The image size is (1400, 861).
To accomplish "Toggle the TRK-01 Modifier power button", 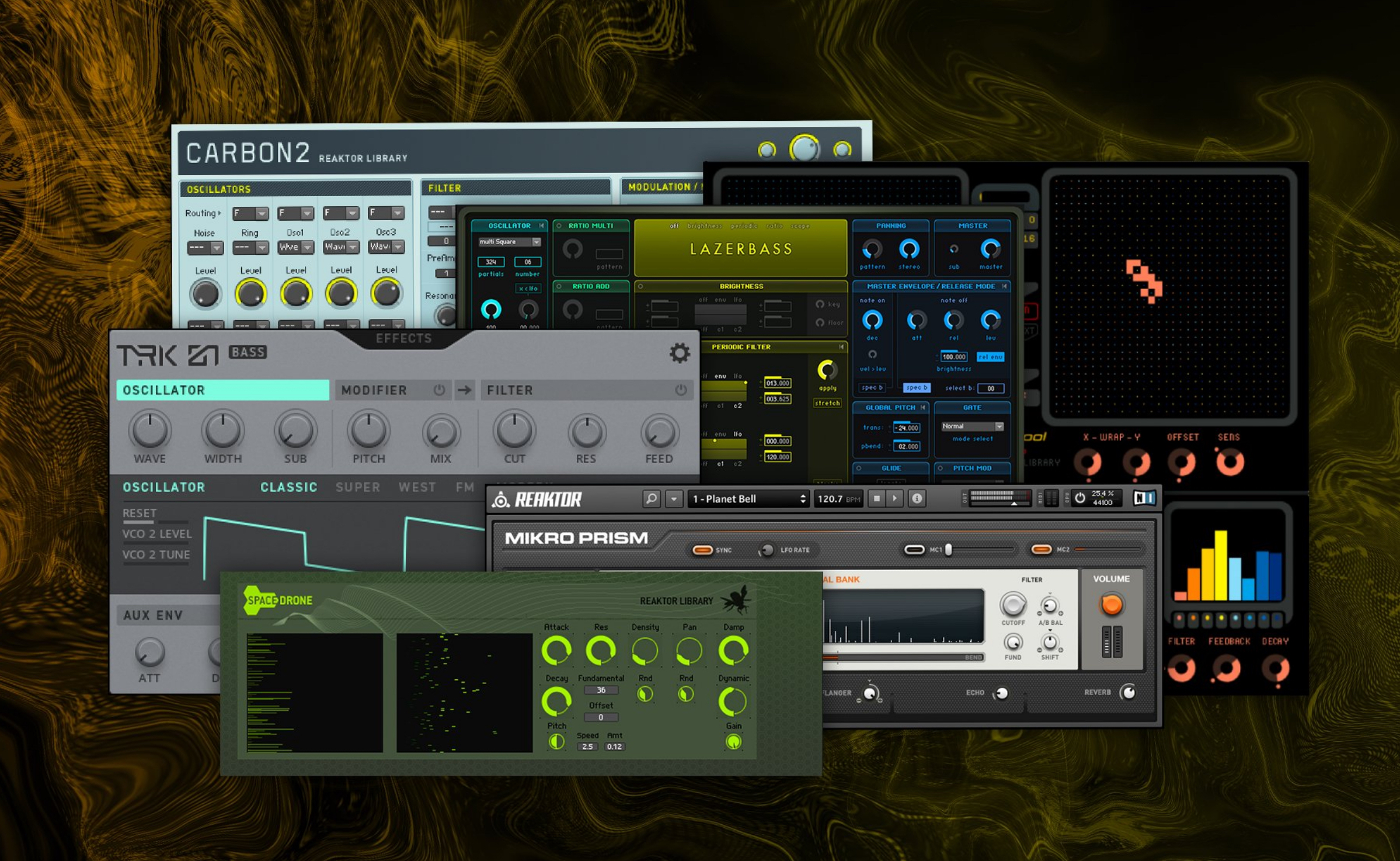I will tap(439, 390).
